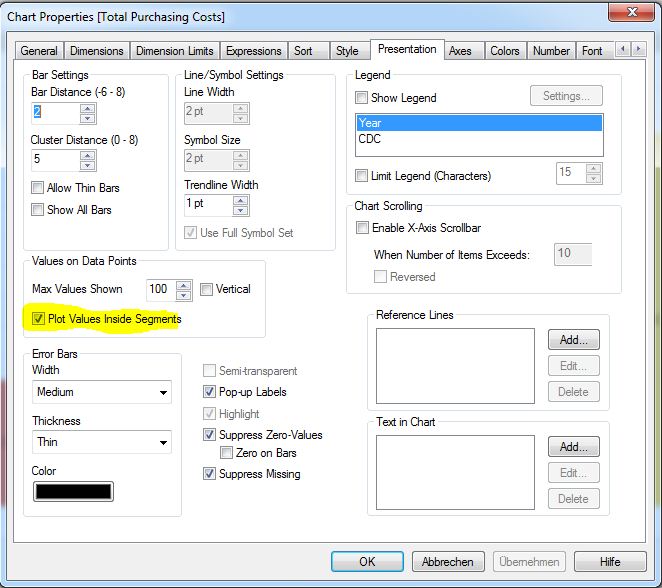Uncheck Plot Values Inside Segments
662x588 pixels.
point(38,318)
